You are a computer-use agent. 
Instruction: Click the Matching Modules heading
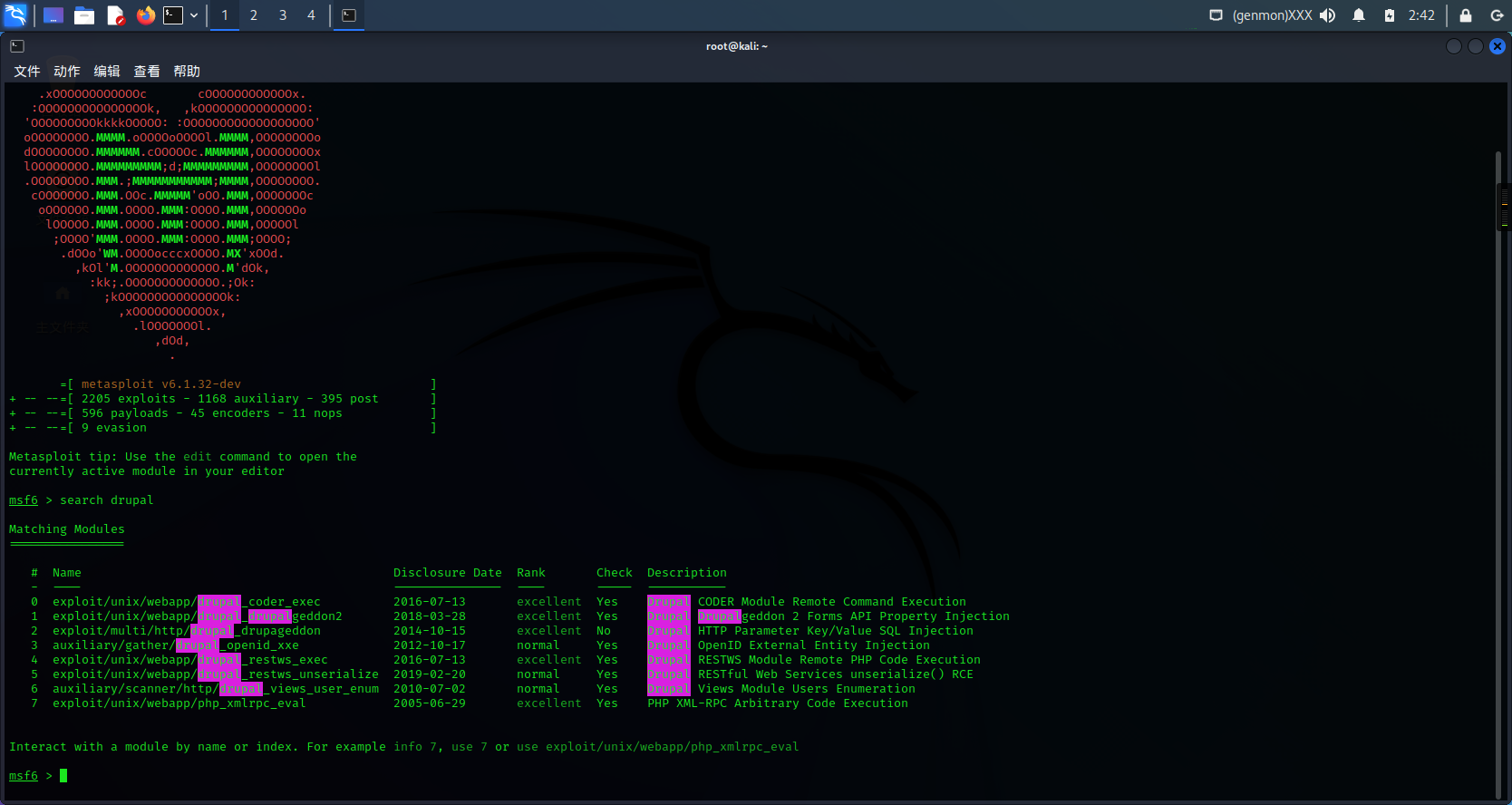point(67,529)
